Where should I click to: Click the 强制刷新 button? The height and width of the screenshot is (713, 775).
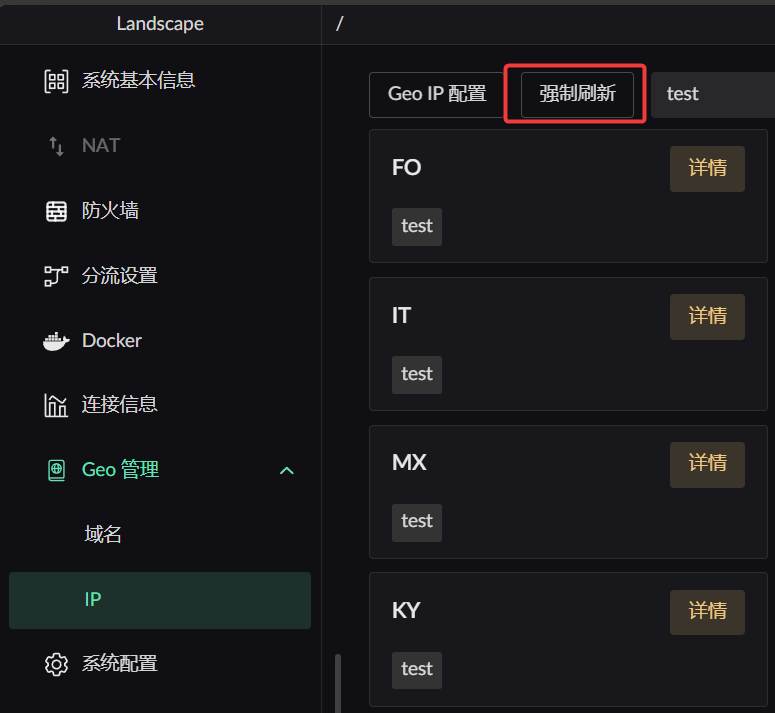pos(577,94)
